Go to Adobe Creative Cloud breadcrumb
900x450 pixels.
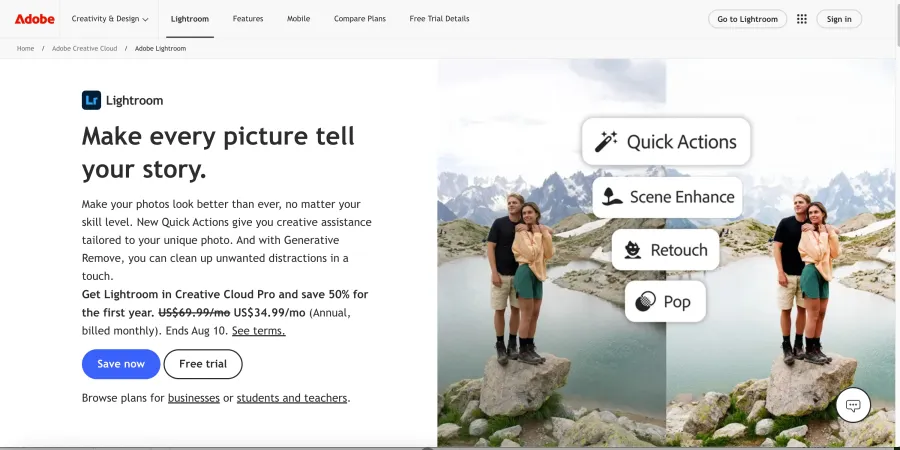click(84, 49)
